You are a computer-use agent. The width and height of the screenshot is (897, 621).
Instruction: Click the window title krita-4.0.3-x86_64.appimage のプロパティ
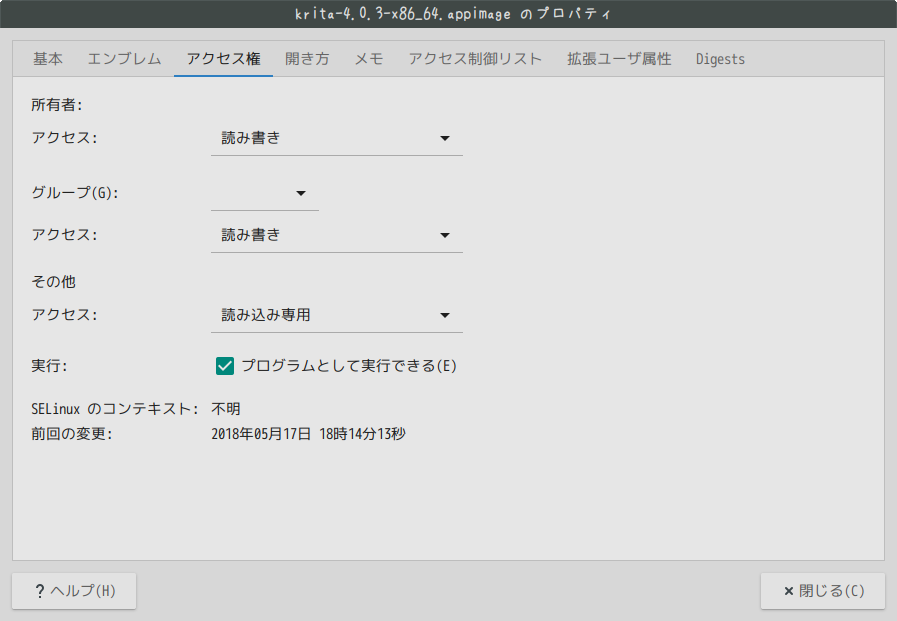453,14
